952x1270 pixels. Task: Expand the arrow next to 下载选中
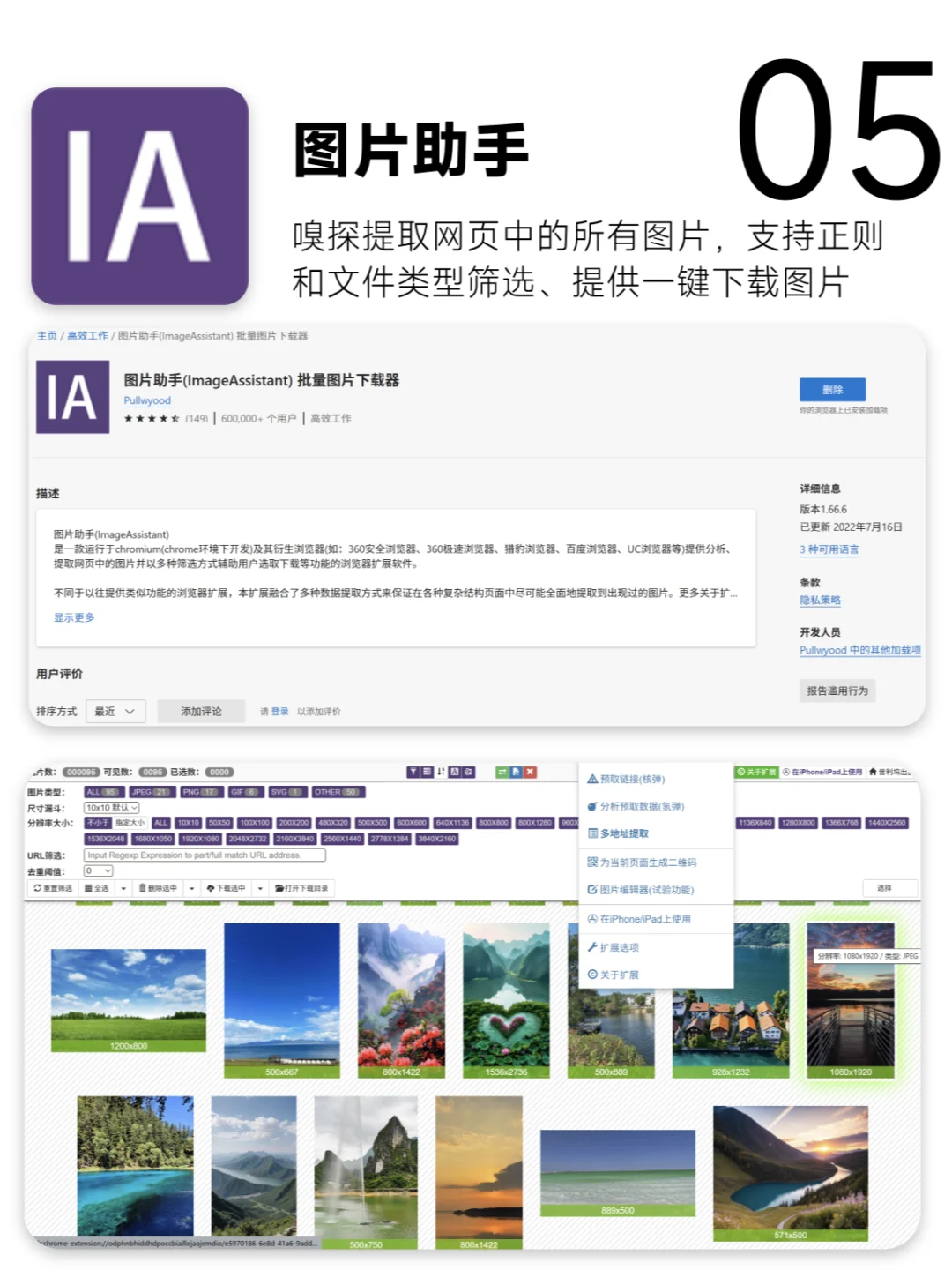coord(260,888)
